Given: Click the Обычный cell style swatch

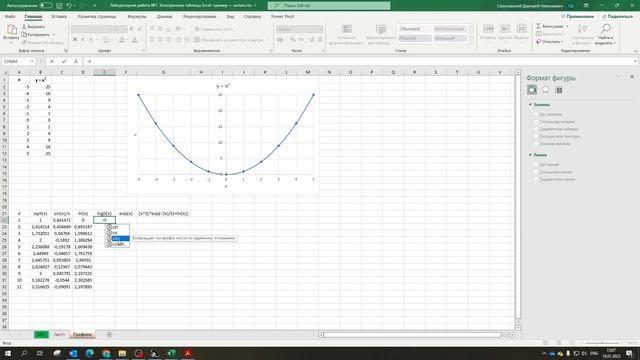Looking at the screenshot, I should click(414, 29).
